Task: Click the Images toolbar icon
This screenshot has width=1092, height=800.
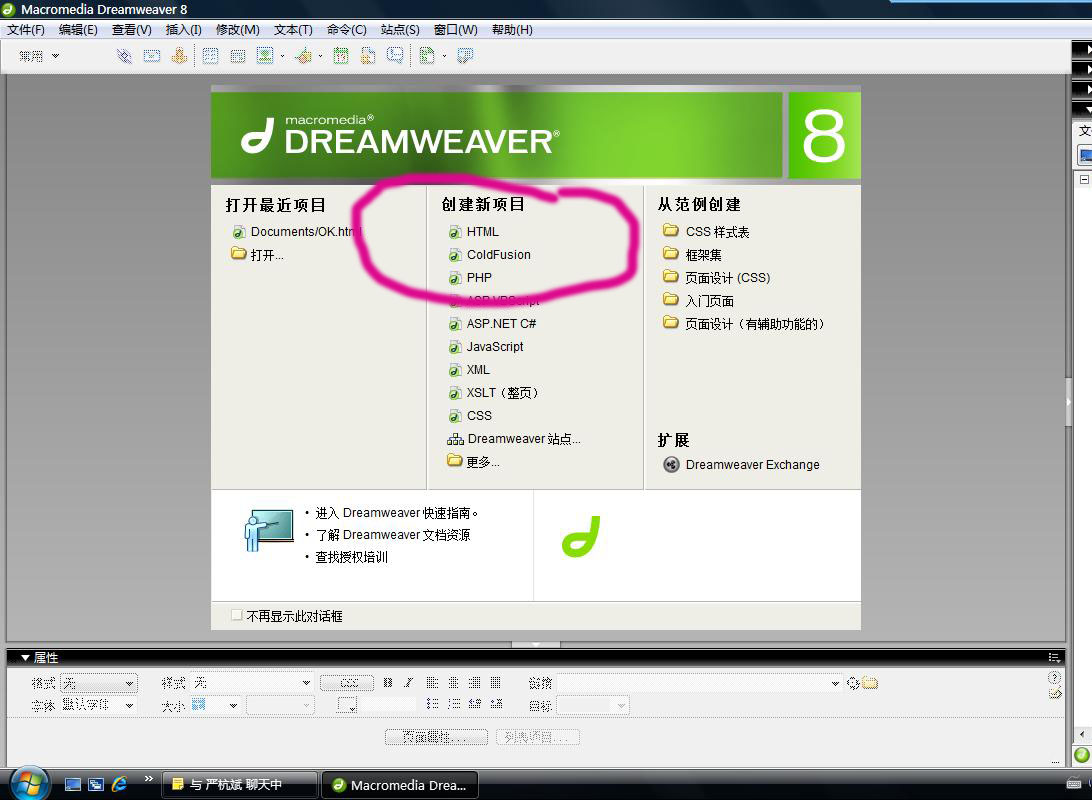Action: point(265,56)
